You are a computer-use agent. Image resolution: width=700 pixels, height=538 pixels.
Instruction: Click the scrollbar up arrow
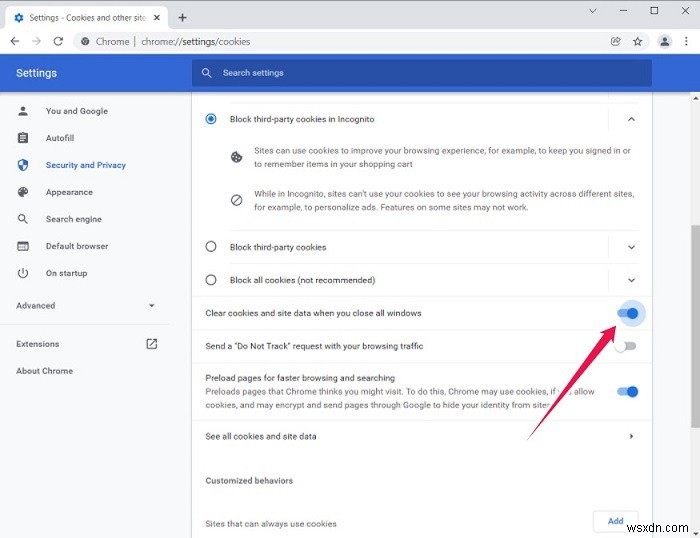(x=695, y=98)
